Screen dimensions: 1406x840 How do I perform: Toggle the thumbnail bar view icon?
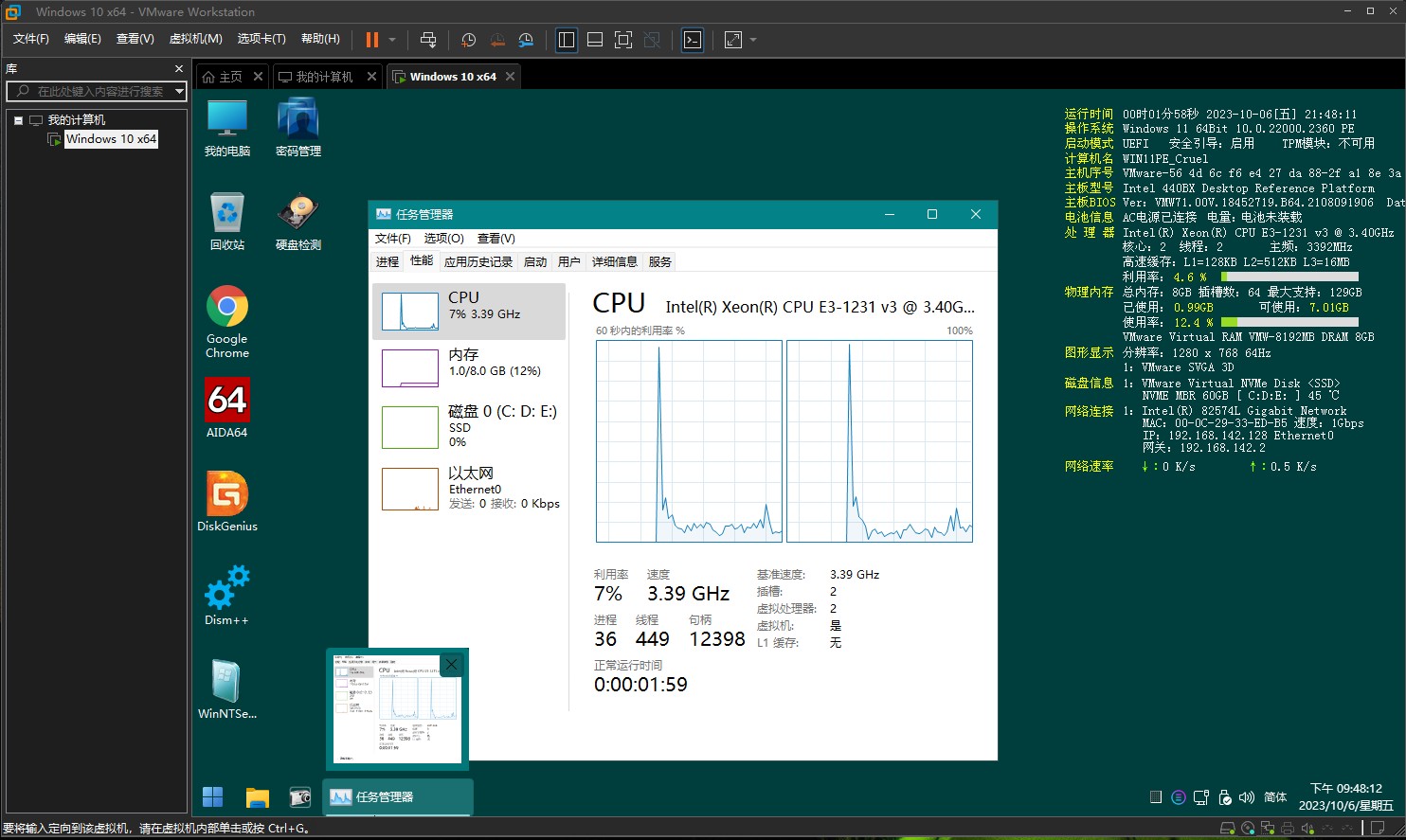click(595, 40)
